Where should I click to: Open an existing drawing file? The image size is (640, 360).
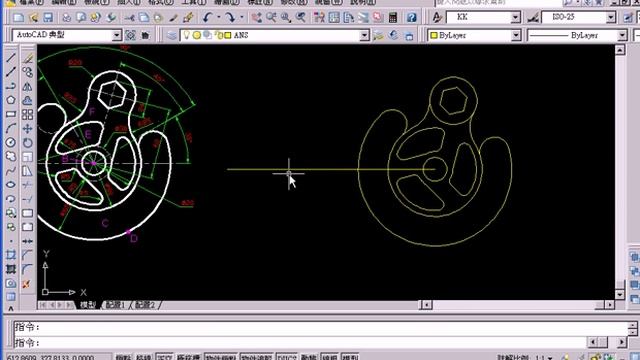pos(33,18)
